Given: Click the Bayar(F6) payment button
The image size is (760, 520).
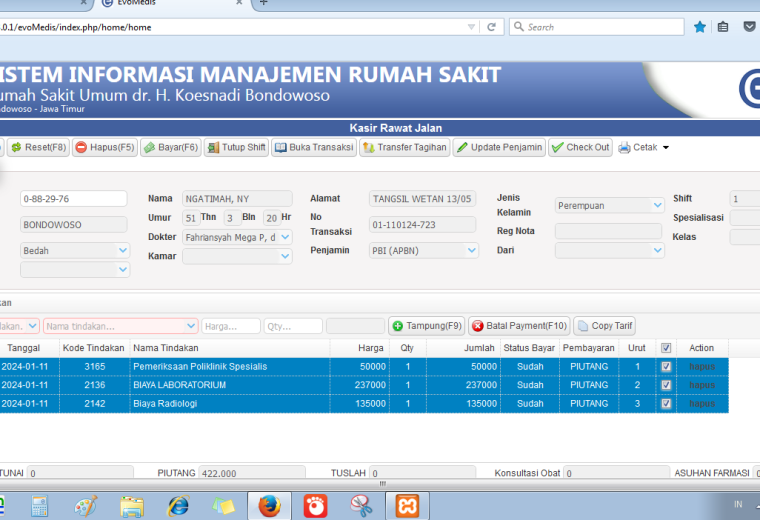Looking at the screenshot, I should 171,147.
